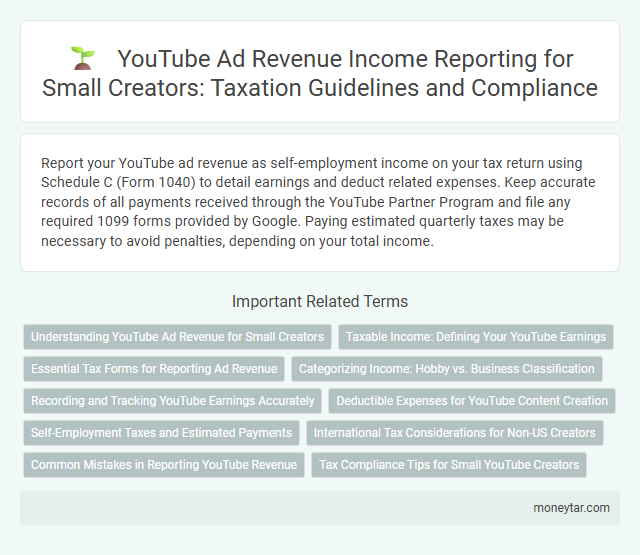Open 'Categorizing Income: Hobby vs. Business Classification' tag

click(x=447, y=369)
